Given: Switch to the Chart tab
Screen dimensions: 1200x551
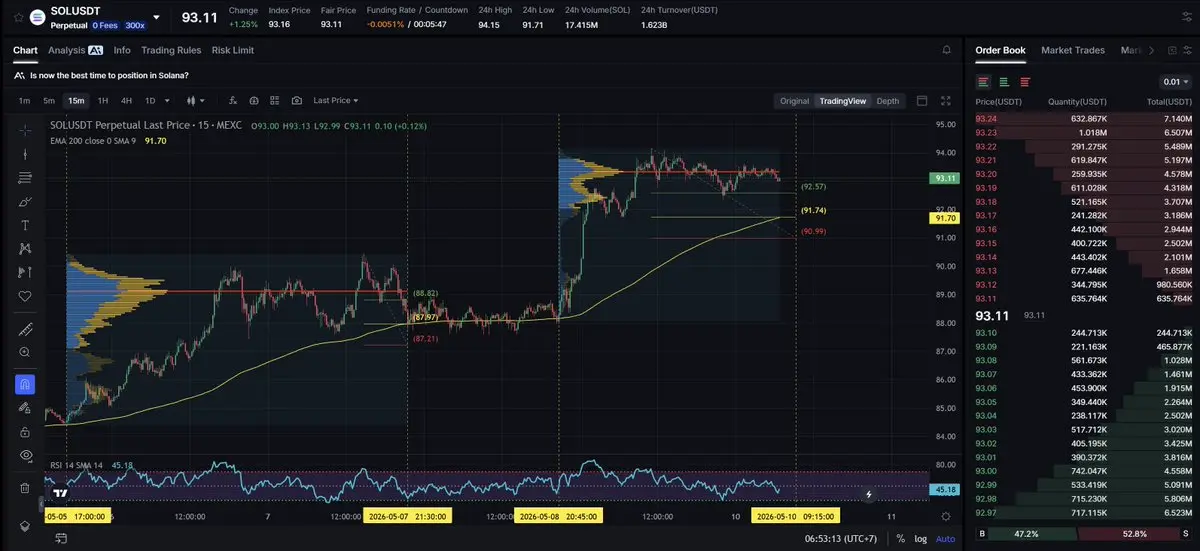Looking at the screenshot, I should click(x=25, y=50).
